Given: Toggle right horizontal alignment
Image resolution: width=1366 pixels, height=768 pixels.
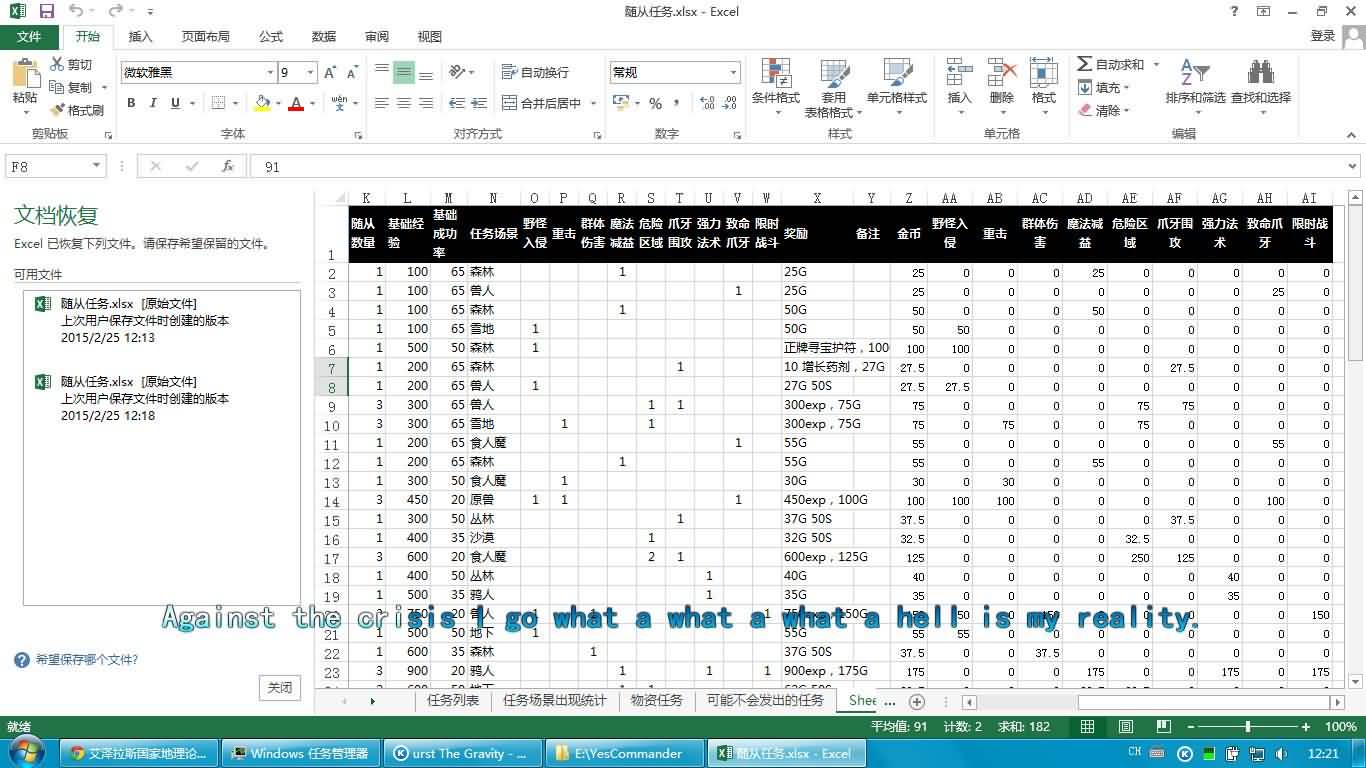Looking at the screenshot, I should coord(426,103).
